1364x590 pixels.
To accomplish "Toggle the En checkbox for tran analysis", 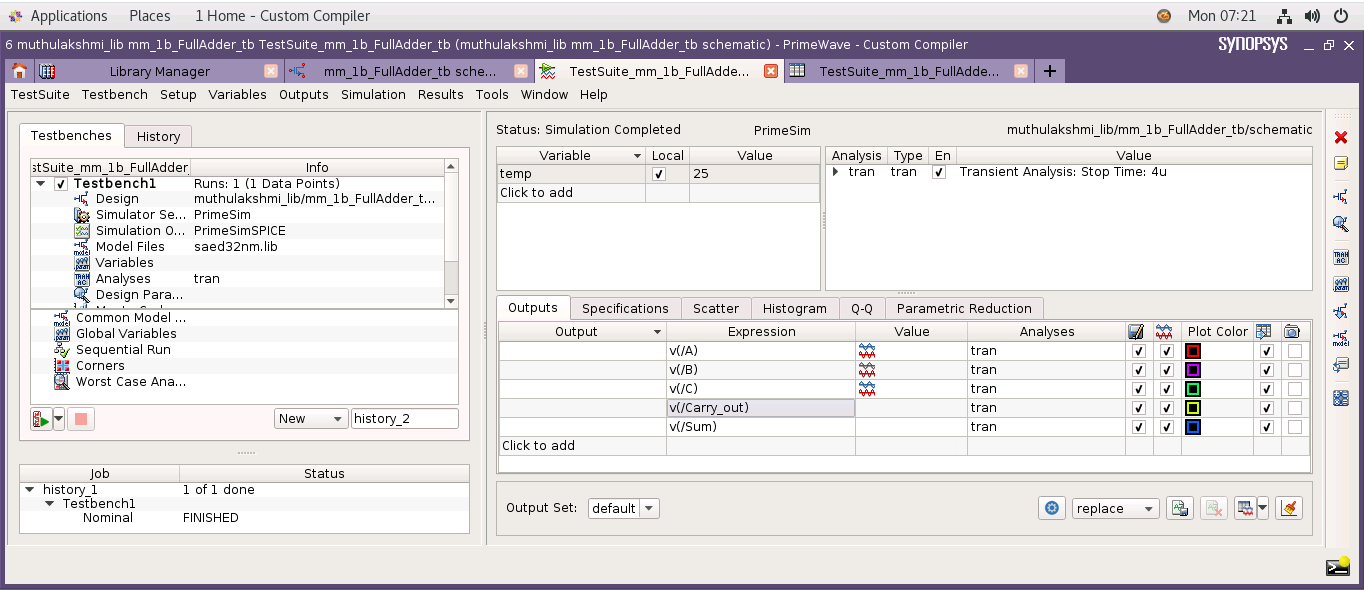I will click(938, 171).
